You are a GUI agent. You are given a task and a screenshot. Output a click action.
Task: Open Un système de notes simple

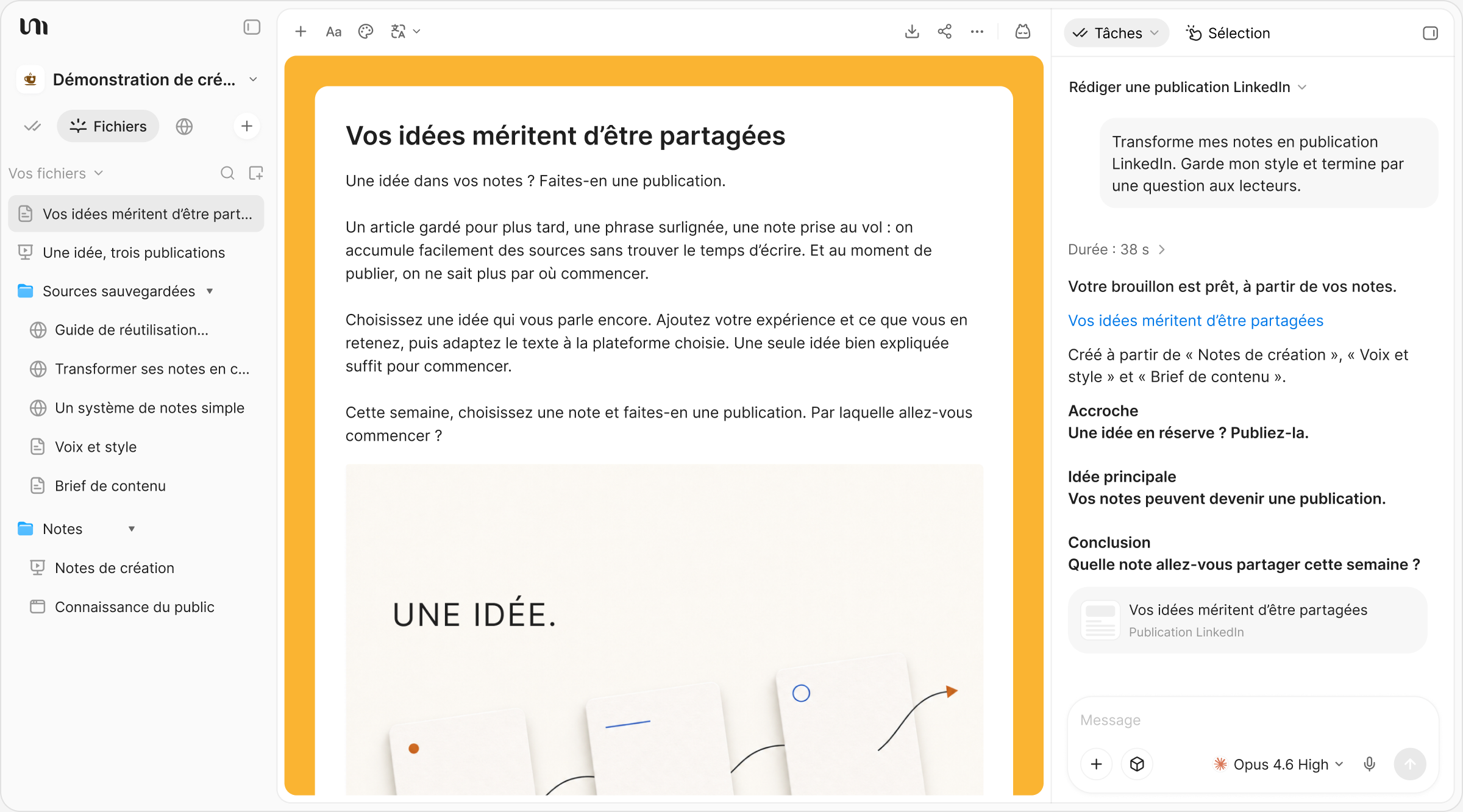pos(136,408)
